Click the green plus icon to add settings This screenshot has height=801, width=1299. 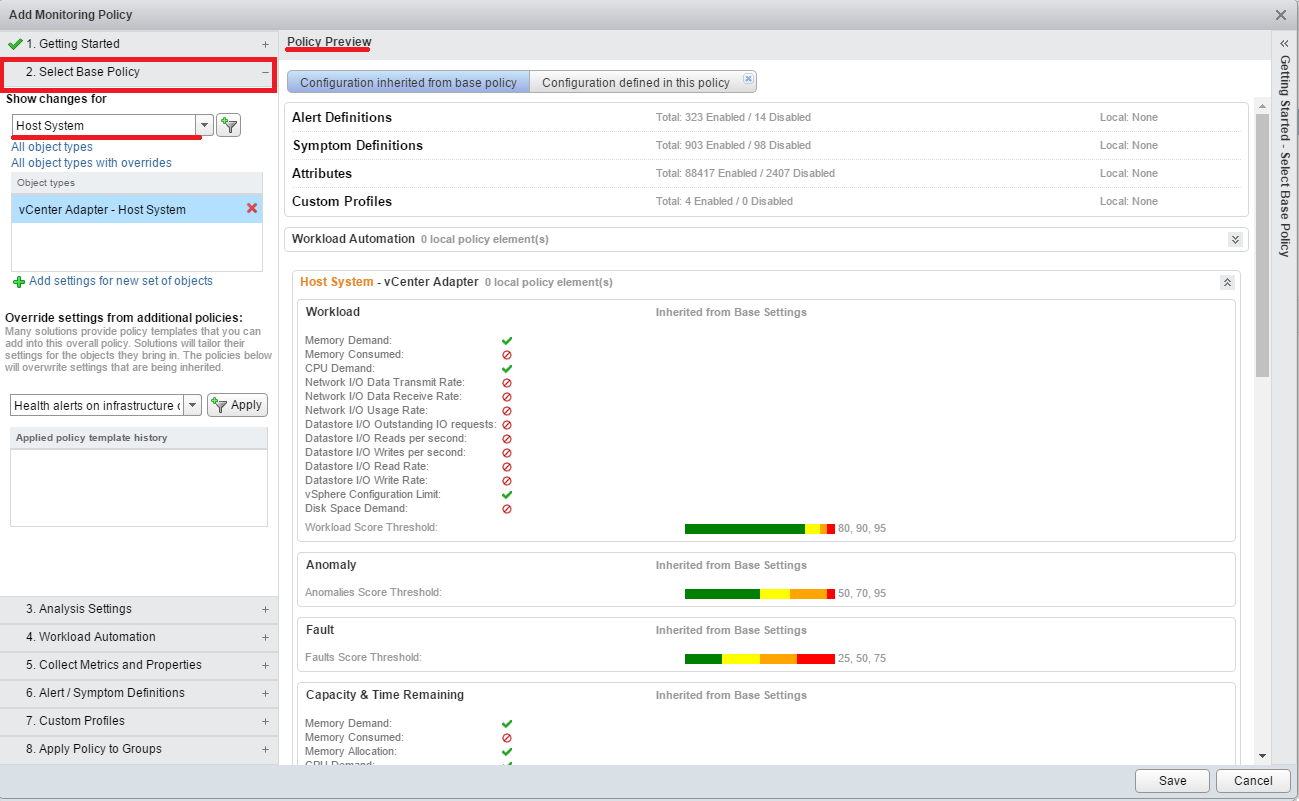(19, 282)
